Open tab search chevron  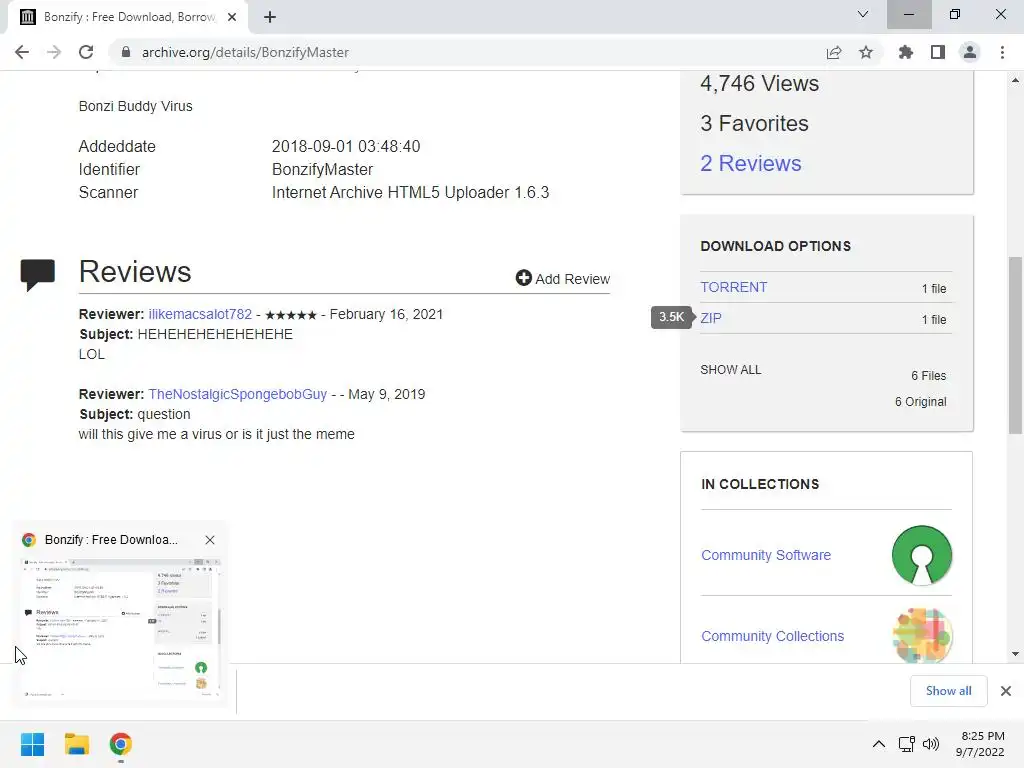863,14
